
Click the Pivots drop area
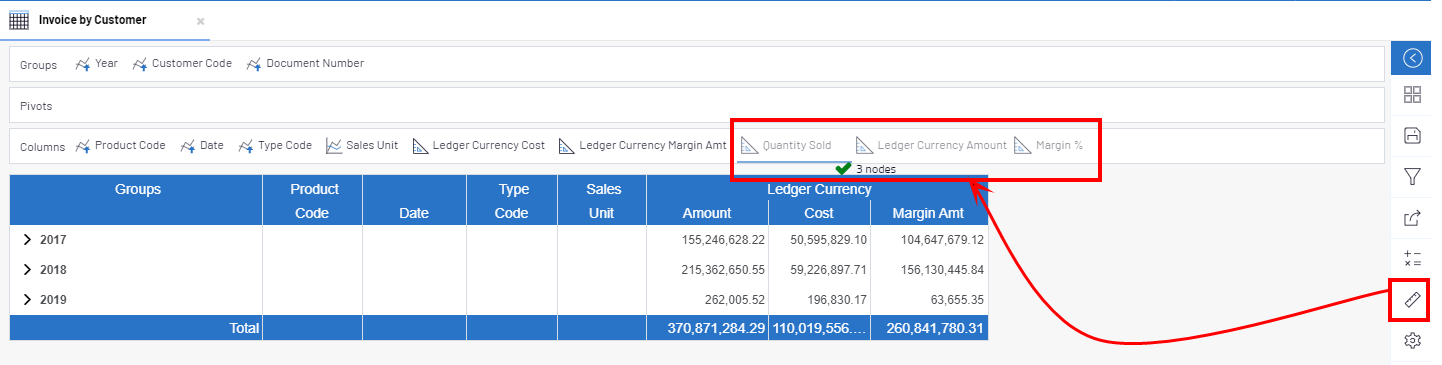(x=697, y=105)
